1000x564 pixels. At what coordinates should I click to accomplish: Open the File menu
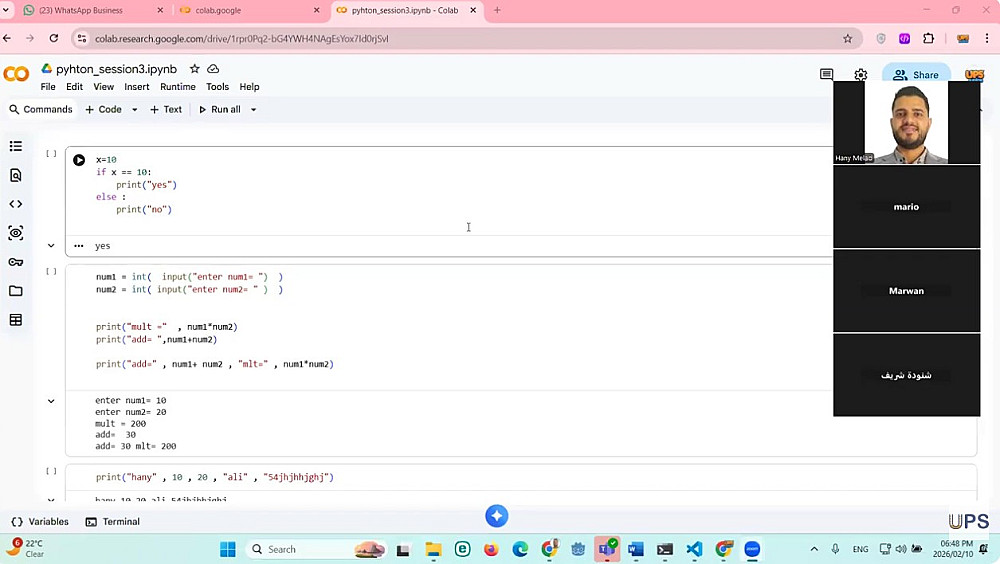coord(48,87)
